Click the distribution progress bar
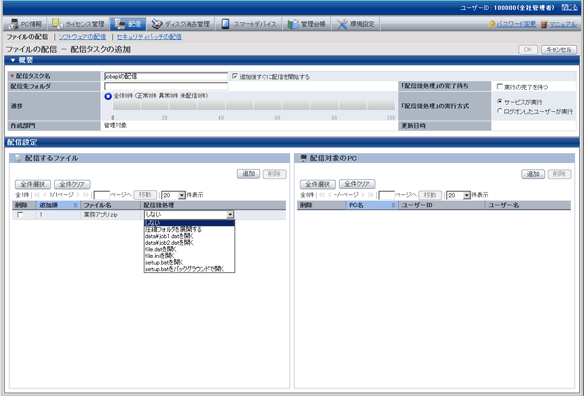The width and height of the screenshot is (584, 396). click(x=254, y=105)
